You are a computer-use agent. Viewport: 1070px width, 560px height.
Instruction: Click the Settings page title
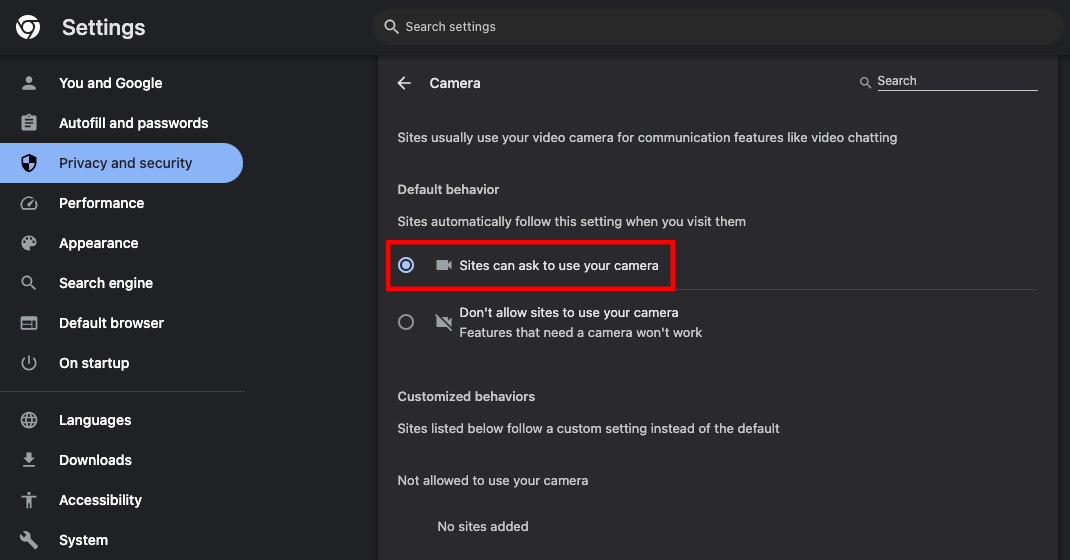tap(104, 27)
